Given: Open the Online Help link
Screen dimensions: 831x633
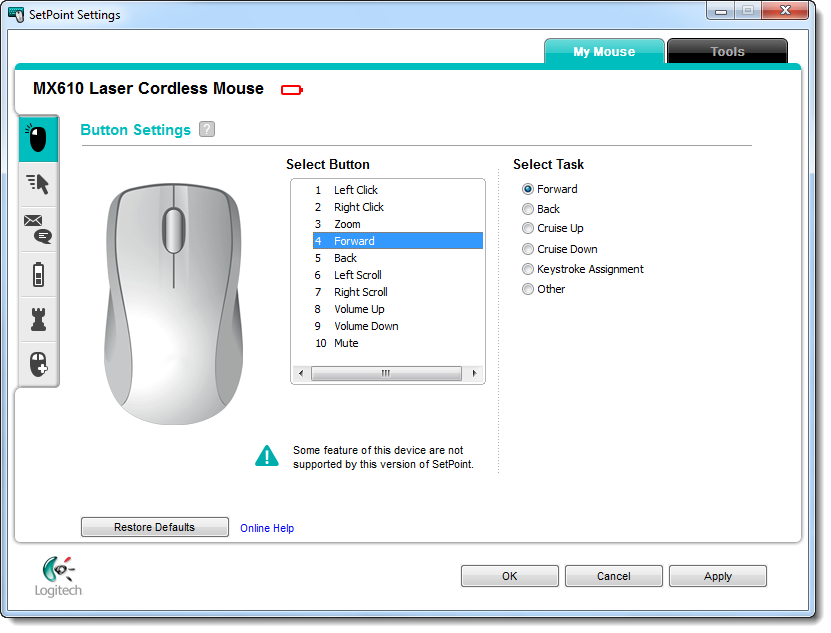Looking at the screenshot, I should pos(267,529).
